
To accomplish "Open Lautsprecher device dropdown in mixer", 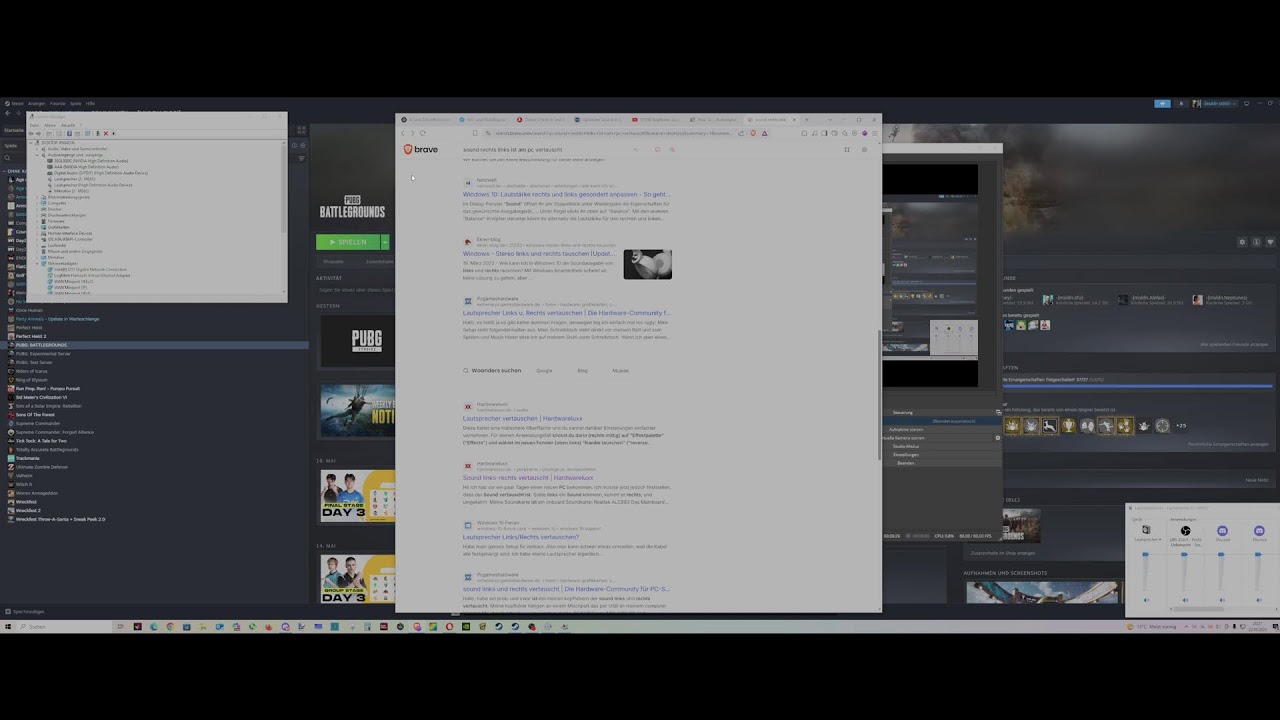I will 1161,539.
